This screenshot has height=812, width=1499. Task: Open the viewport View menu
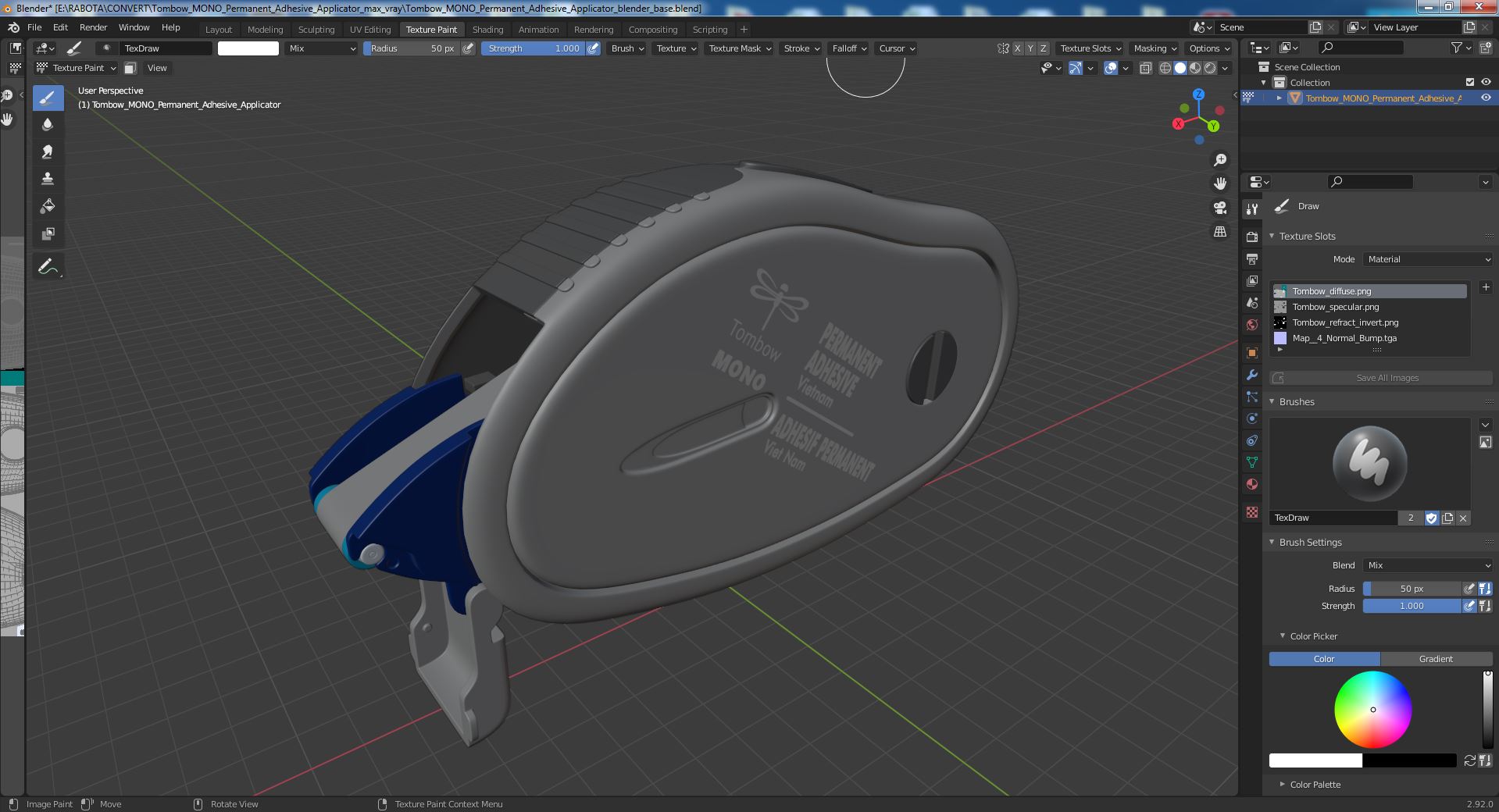point(157,68)
